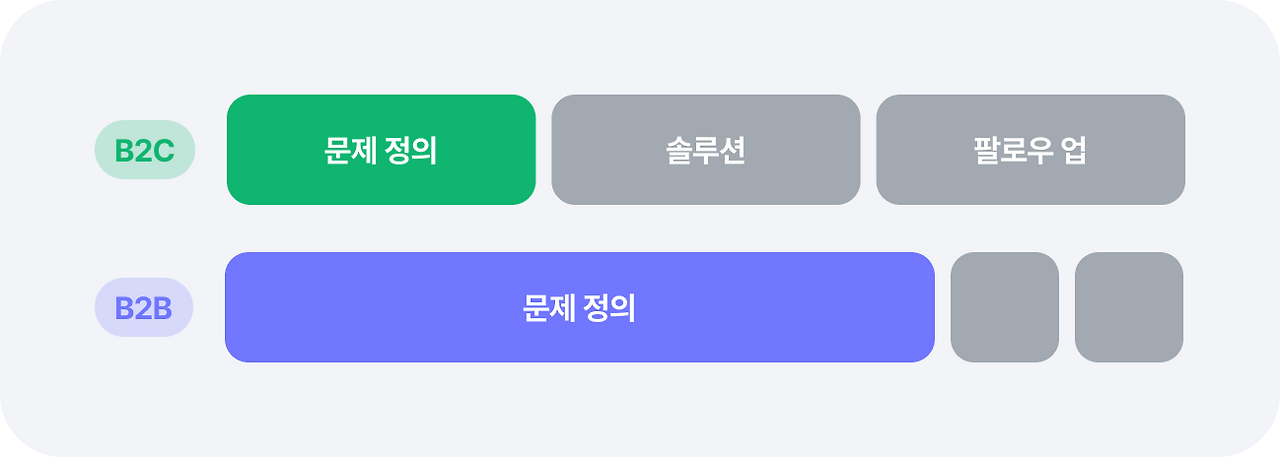1280x457 pixels.
Task: Click the last small gray square
Action: [x=1129, y=307]
